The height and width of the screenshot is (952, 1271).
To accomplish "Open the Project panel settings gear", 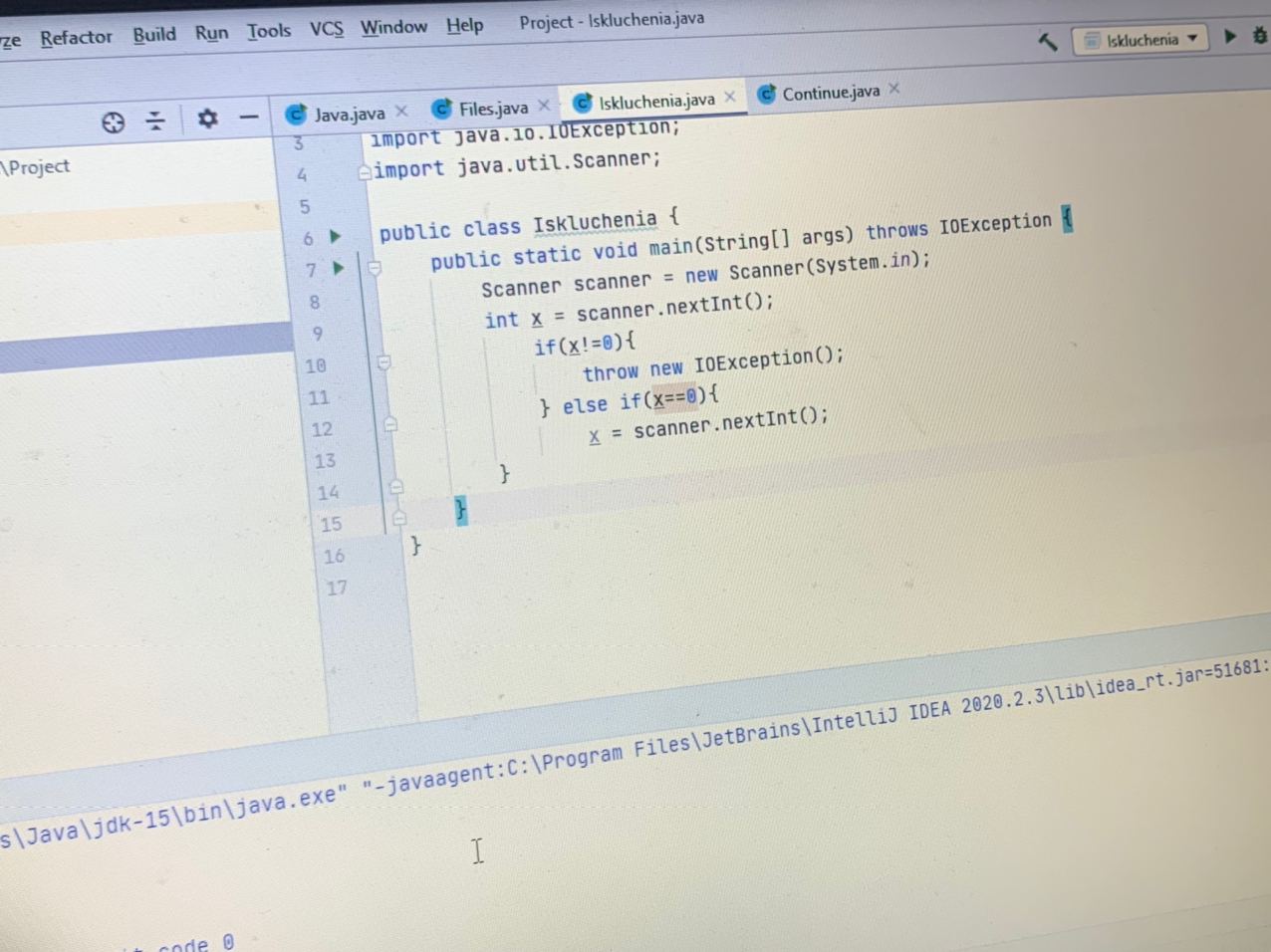I will (207, 119).
